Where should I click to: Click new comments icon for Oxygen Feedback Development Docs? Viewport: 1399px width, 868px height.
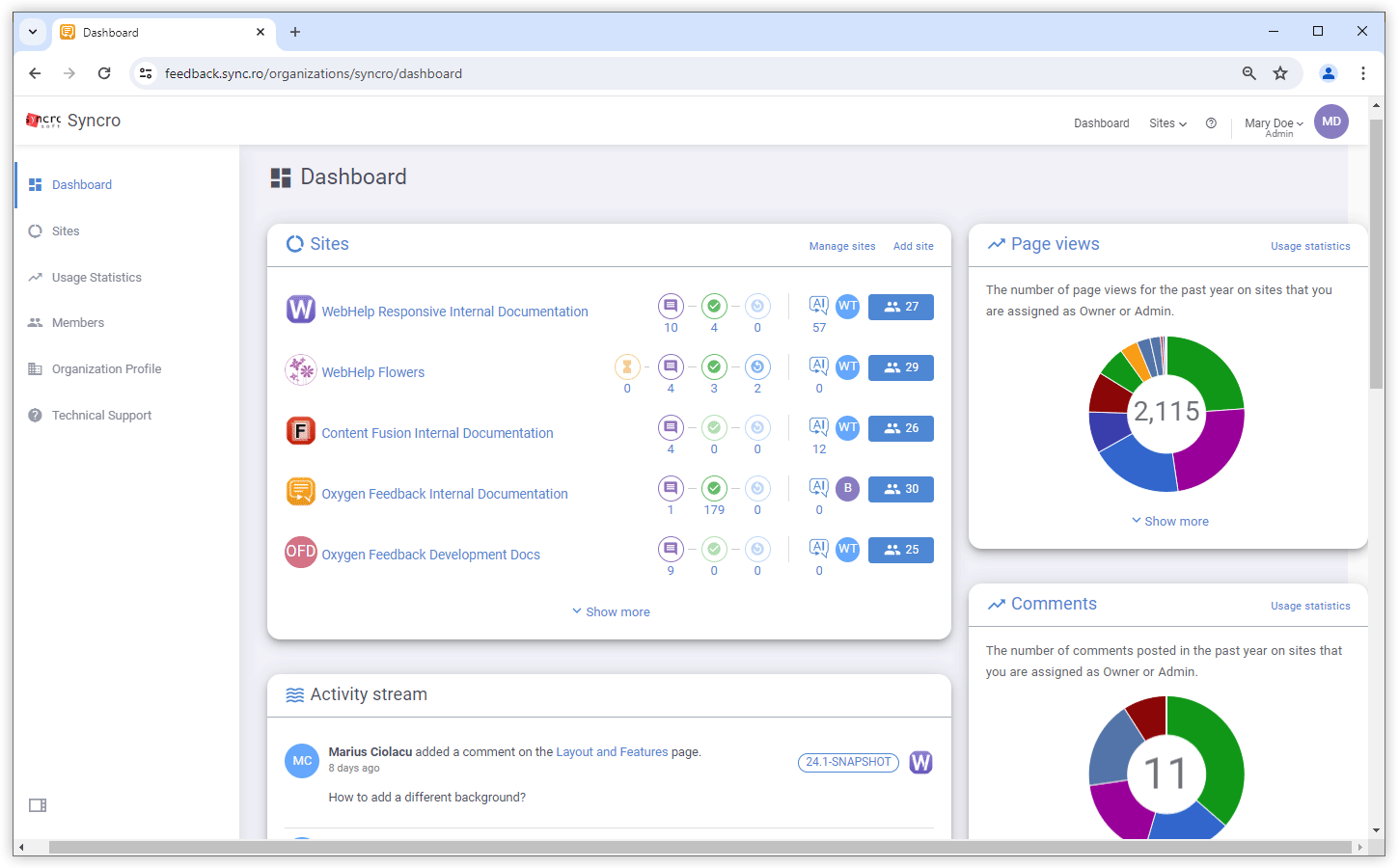click(671, 549)
